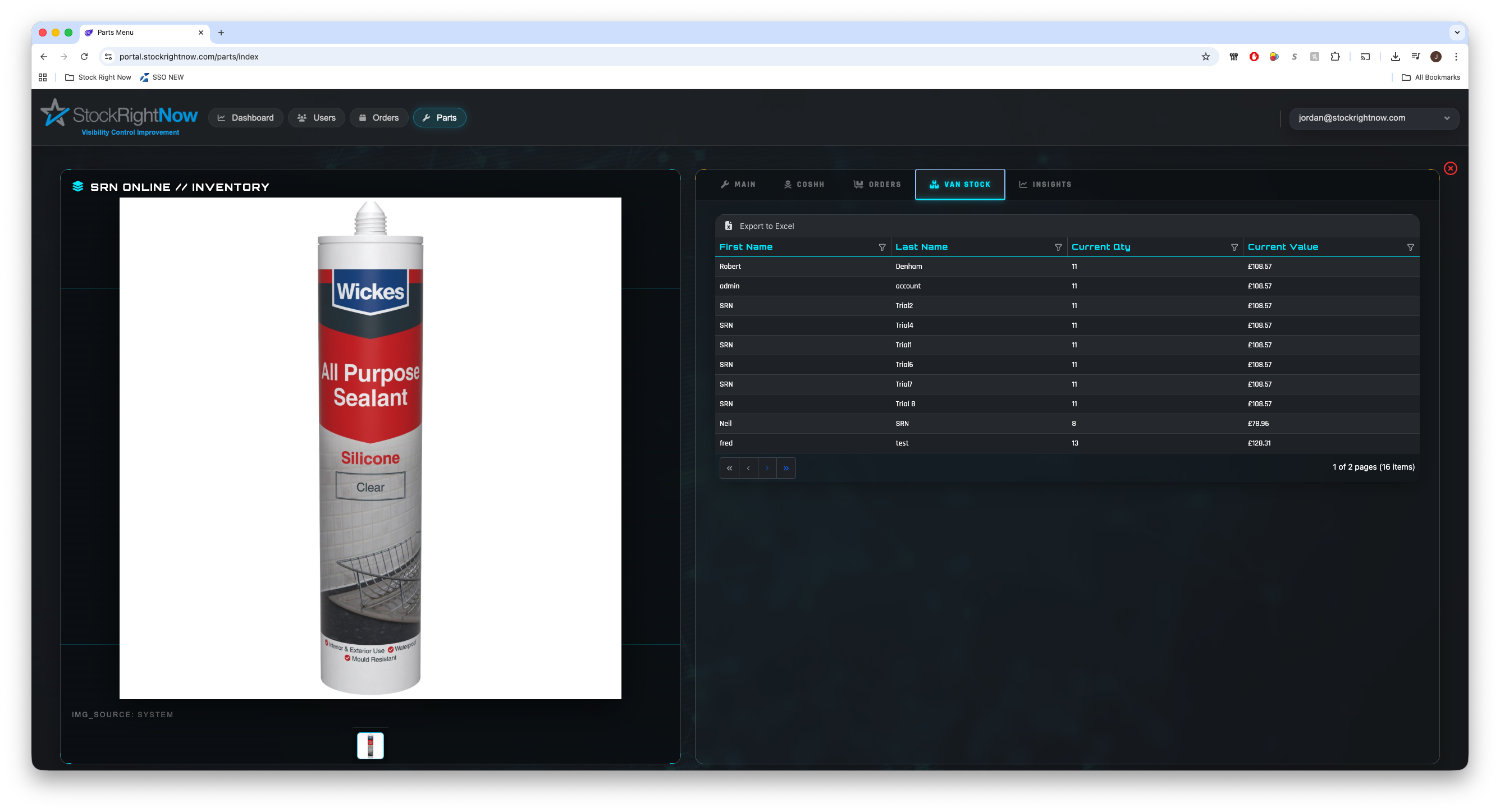Click the First Name column filter icon
The image size is (1500, 812).
[x=881, y=247]
